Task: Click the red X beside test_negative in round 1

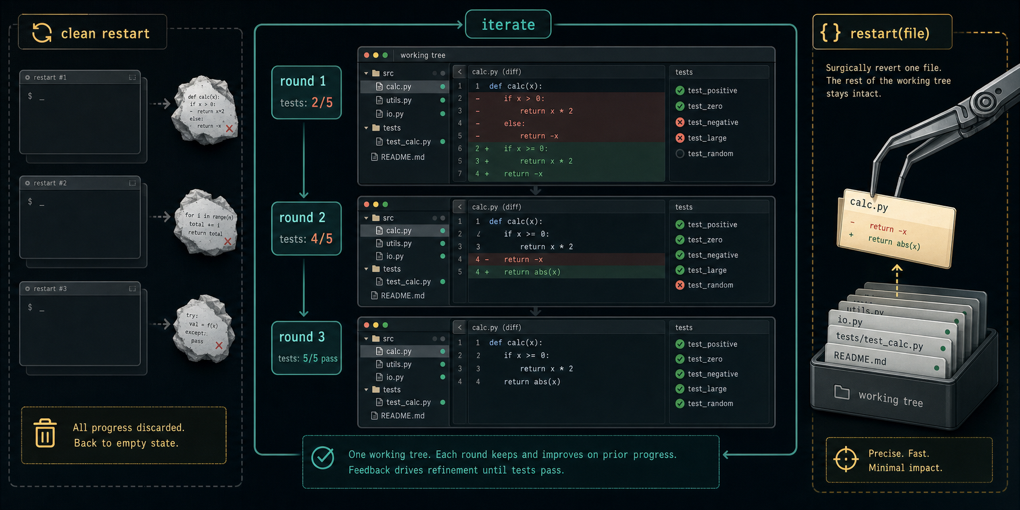Action: pos(680,122)
